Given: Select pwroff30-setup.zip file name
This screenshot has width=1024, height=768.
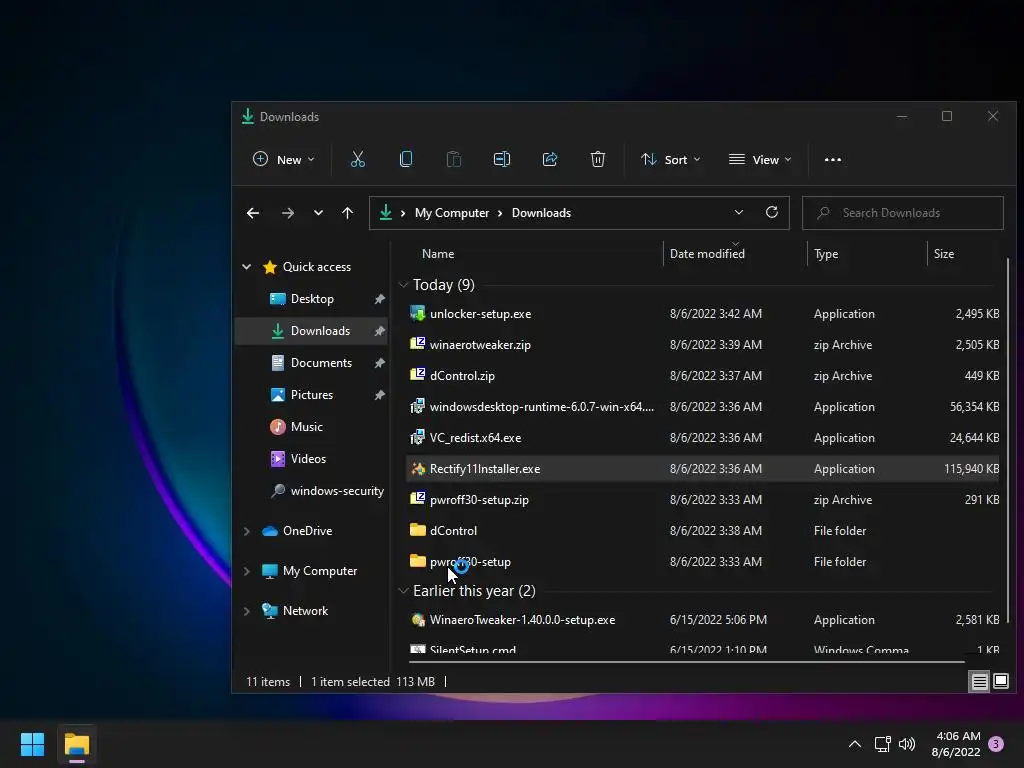Looking at the screenshot, I should point(479,500).
